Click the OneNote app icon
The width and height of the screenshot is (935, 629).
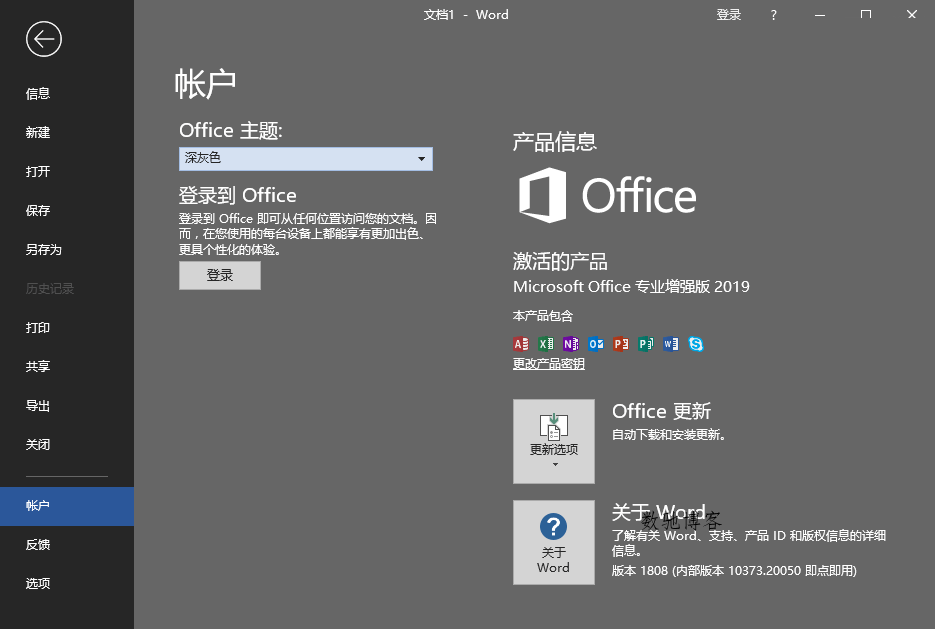571,344
